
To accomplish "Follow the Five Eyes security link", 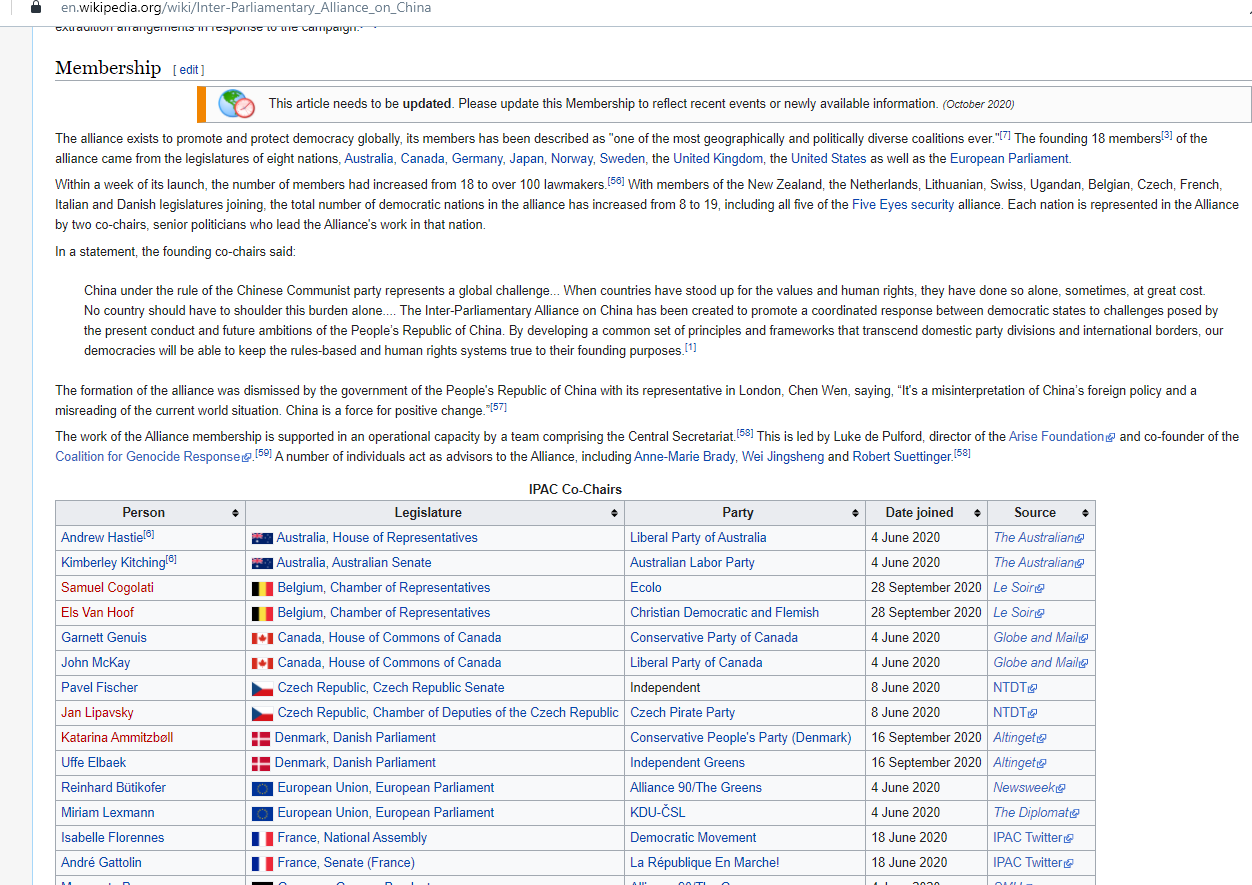I will (x=903, y=204).
